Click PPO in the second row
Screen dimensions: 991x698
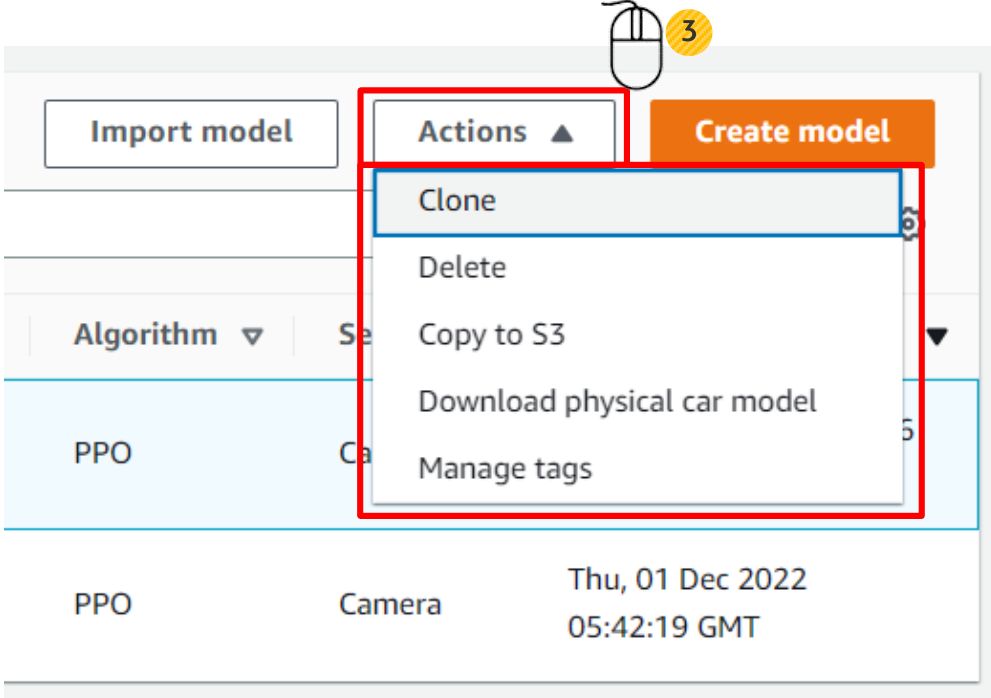pyautogui.click(x=102, y=605)
